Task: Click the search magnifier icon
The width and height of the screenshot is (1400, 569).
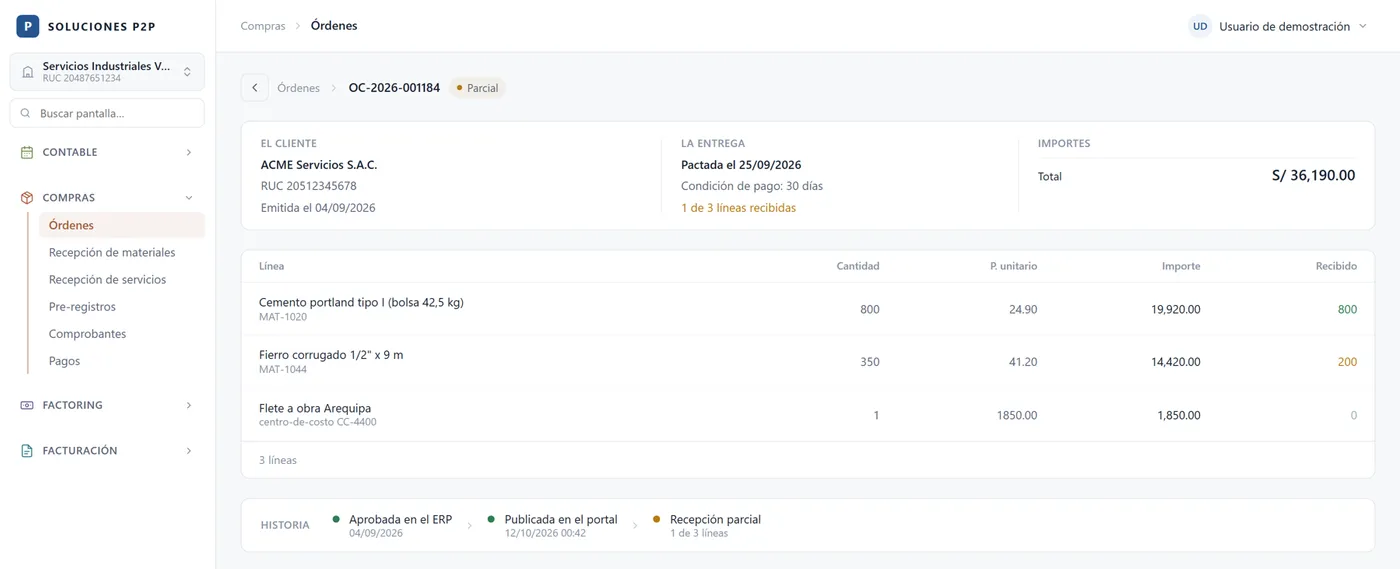Action: click(25, 113)
